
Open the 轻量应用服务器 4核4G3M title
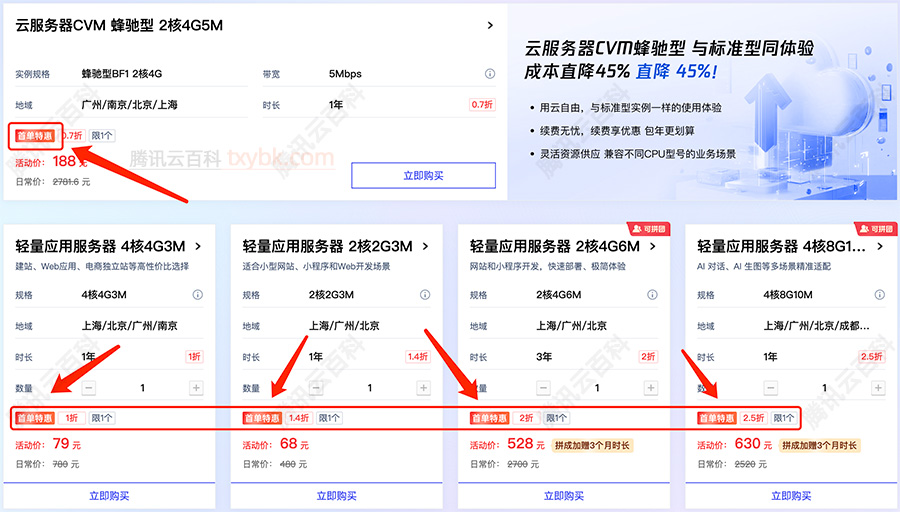[x=100, y=246]
